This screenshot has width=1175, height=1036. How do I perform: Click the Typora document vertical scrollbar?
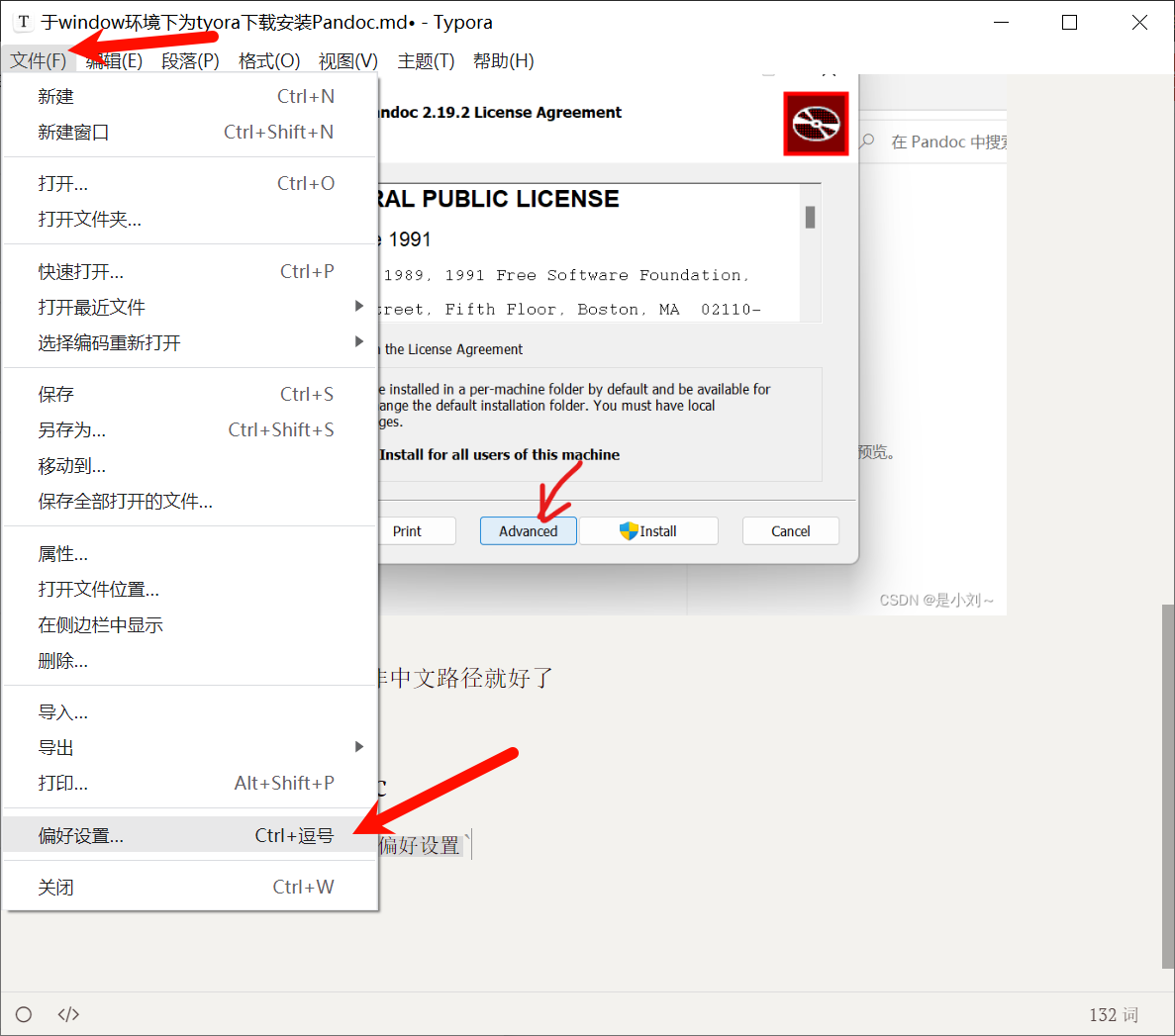tap(1168, 785)
